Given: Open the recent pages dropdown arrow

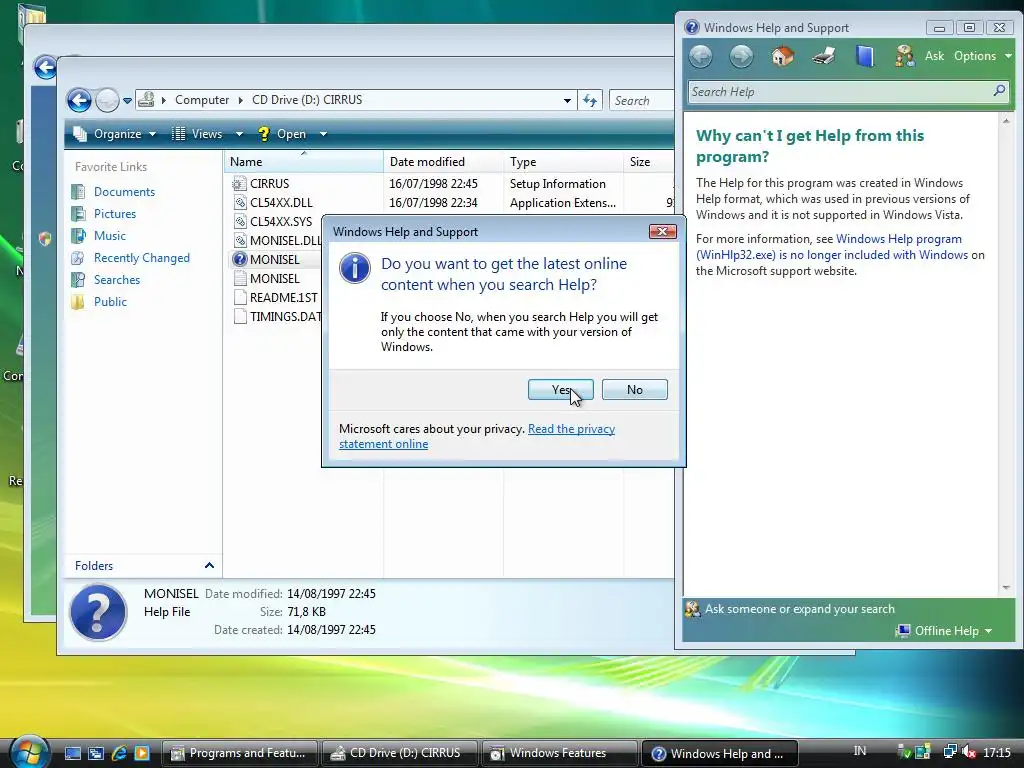Looking at the screenshot, I should coord(127,101).
